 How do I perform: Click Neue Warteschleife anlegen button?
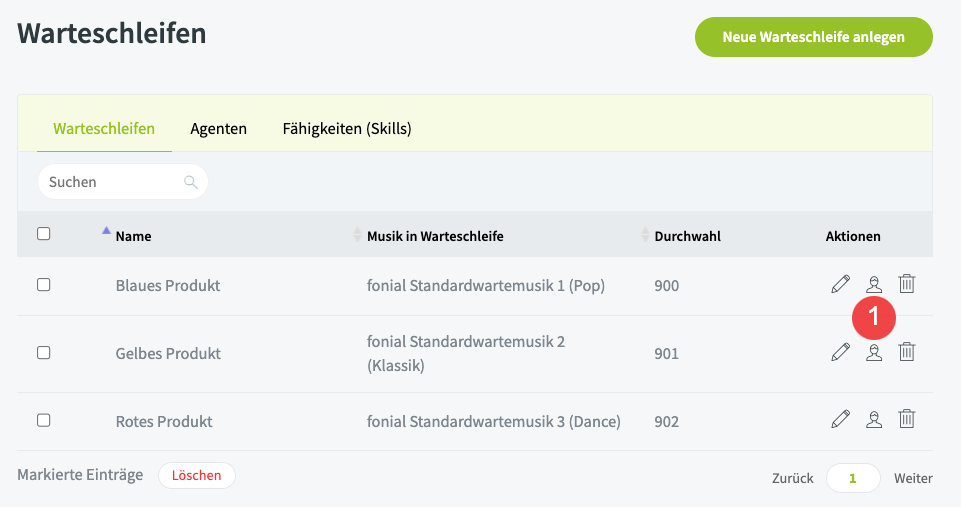pos(813,37)
